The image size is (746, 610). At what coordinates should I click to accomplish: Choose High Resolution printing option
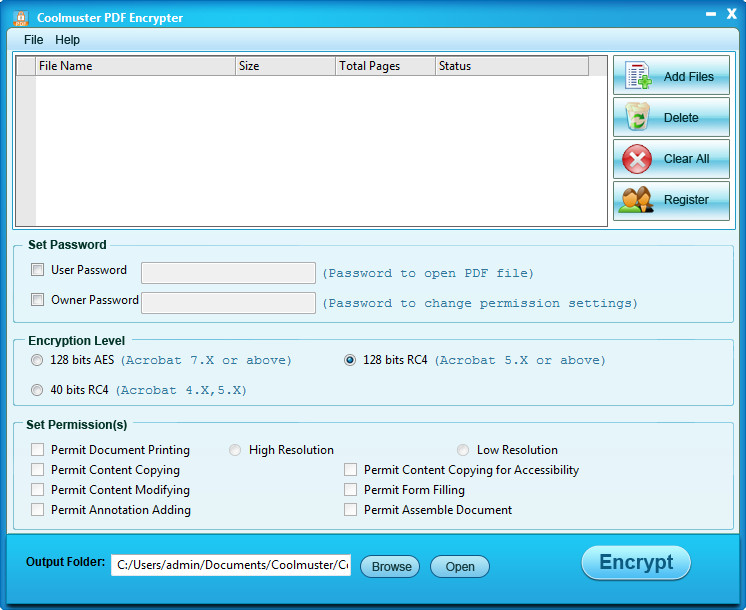(x=235, y=450)
